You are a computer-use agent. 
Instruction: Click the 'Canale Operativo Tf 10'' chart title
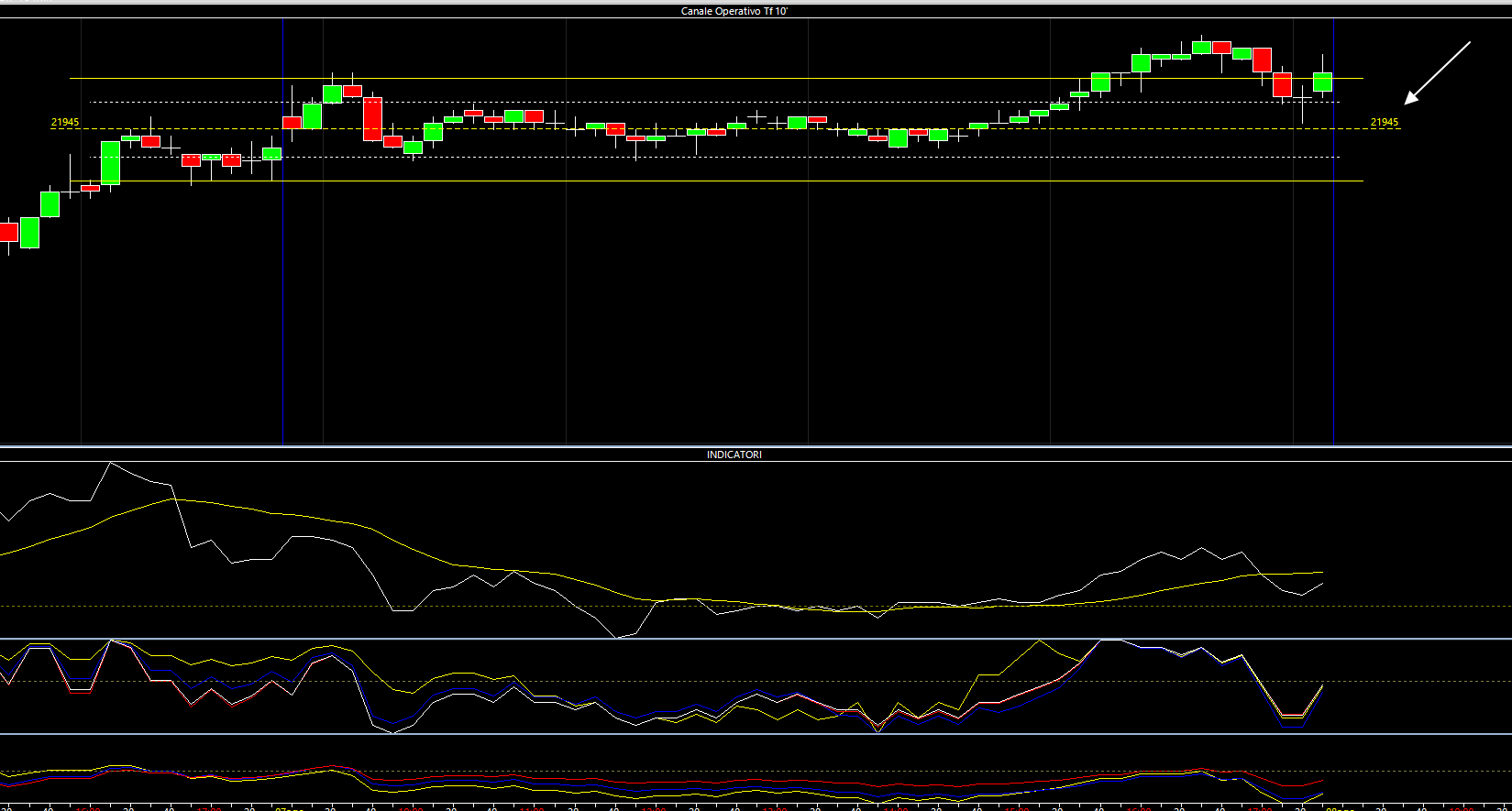(x=734, y=11)
